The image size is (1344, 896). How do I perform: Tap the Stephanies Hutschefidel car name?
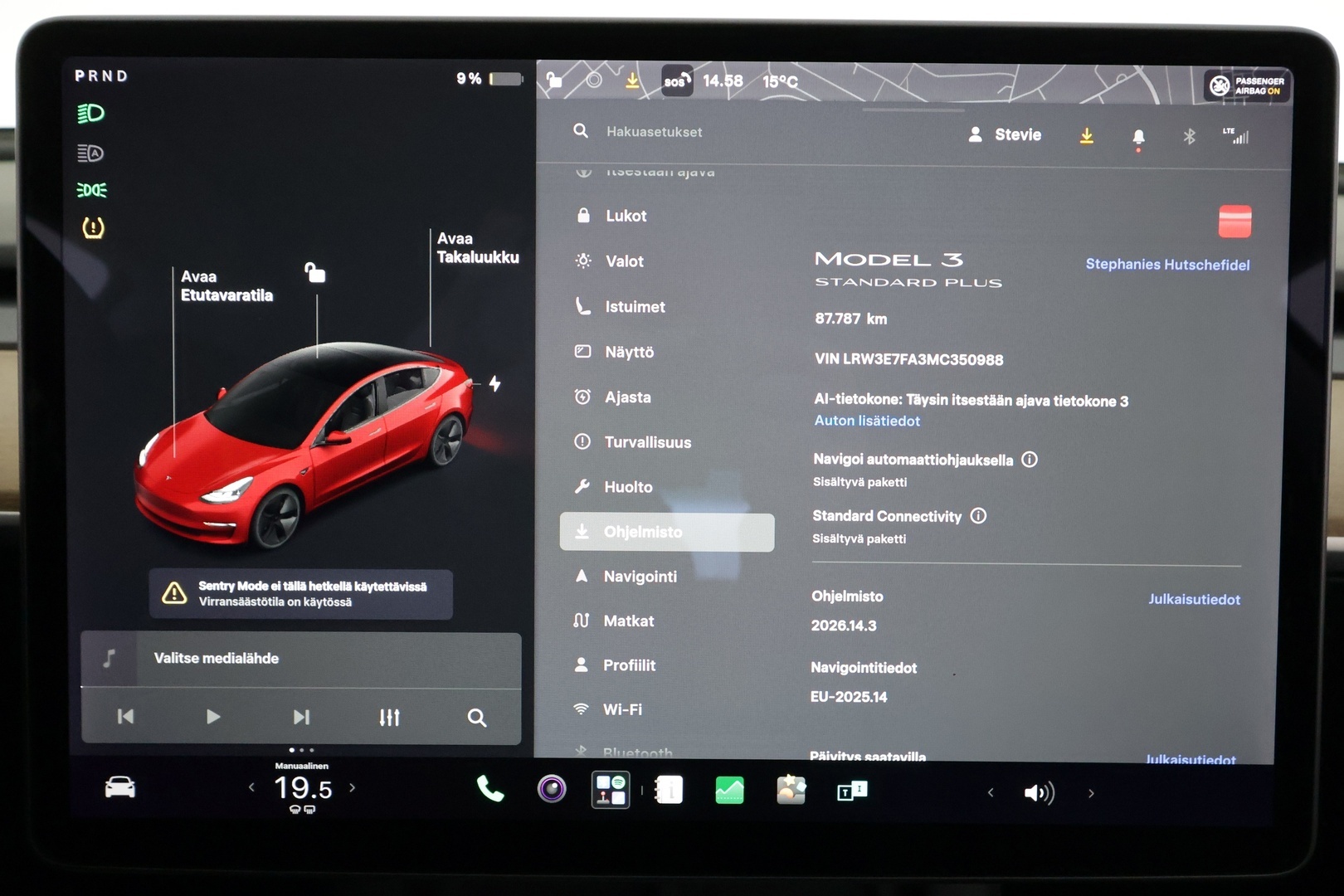coord(1167,265)
